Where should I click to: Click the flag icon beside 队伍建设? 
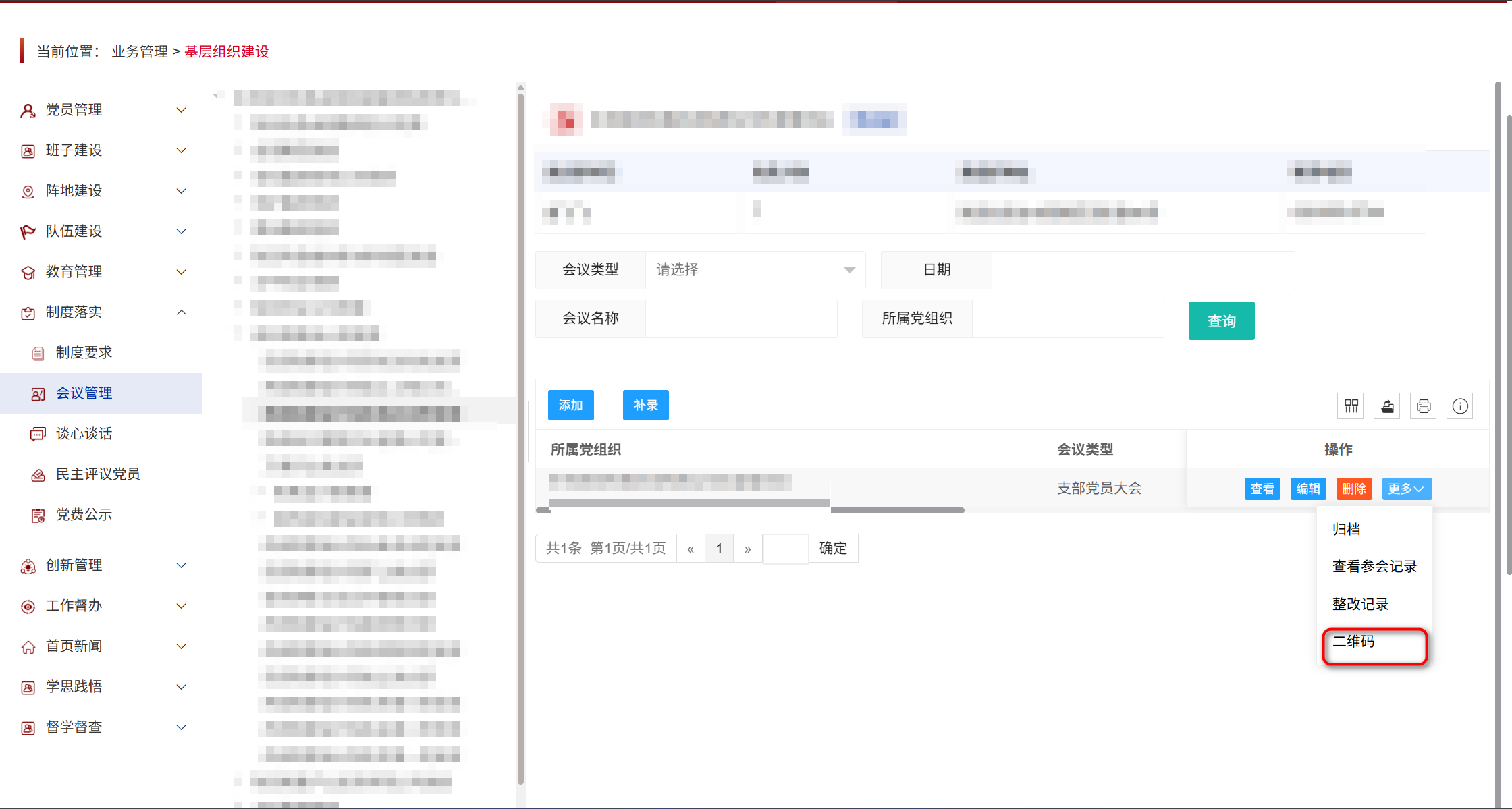click(x=28, y=231)
